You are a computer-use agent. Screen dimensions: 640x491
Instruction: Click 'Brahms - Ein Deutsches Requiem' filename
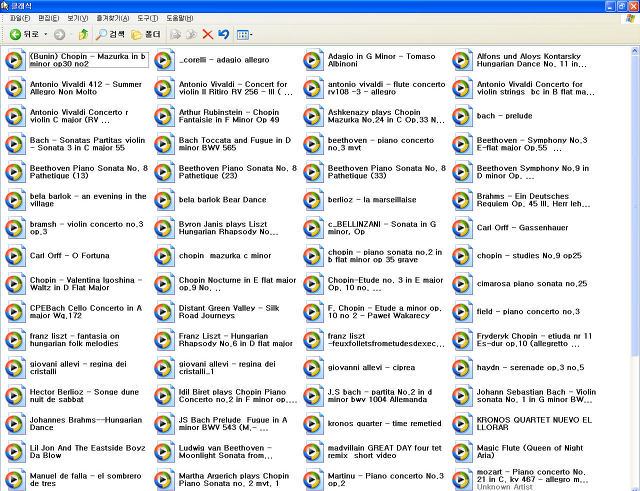533,200
